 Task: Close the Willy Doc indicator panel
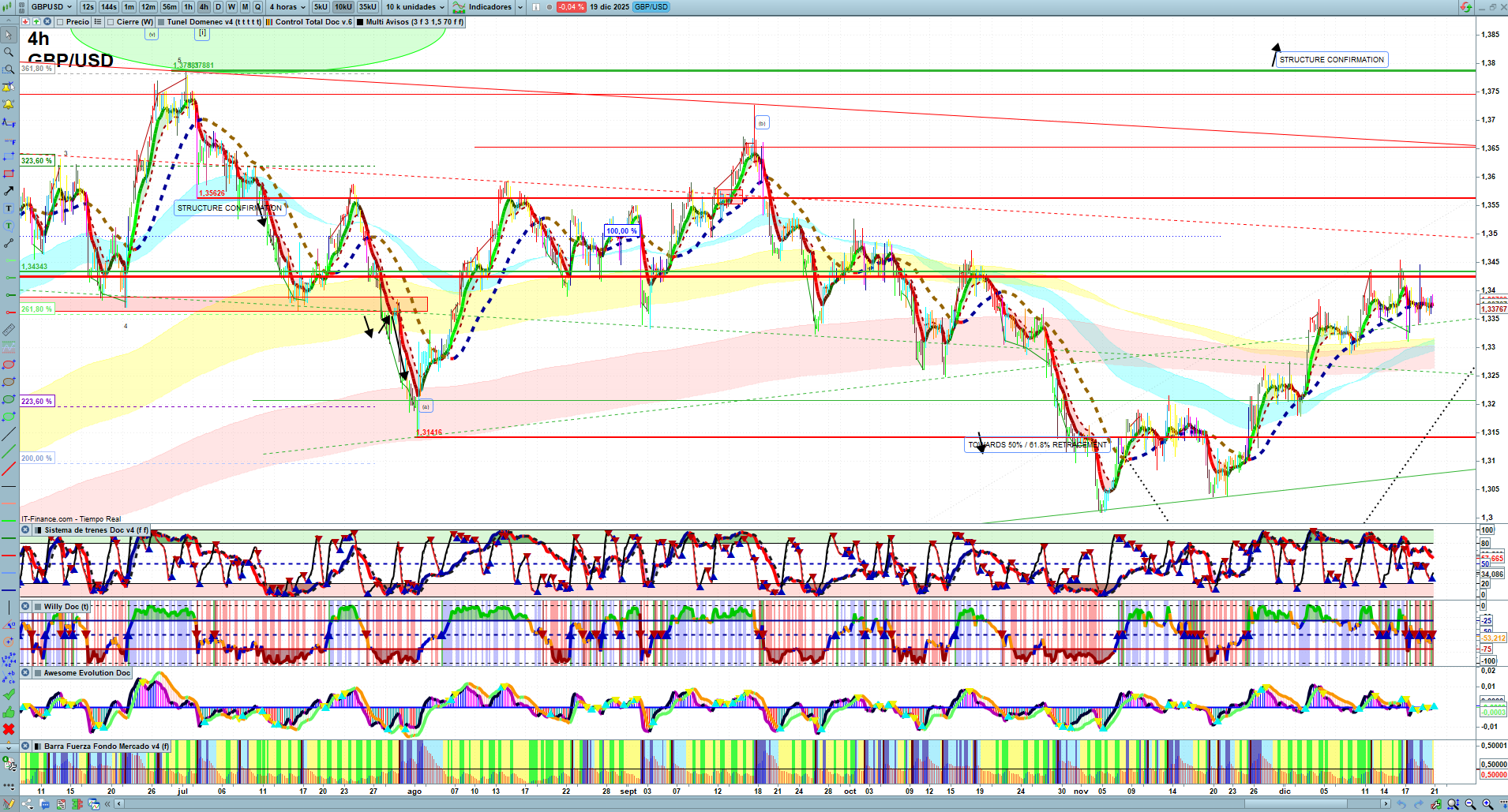tap(26, 607)
